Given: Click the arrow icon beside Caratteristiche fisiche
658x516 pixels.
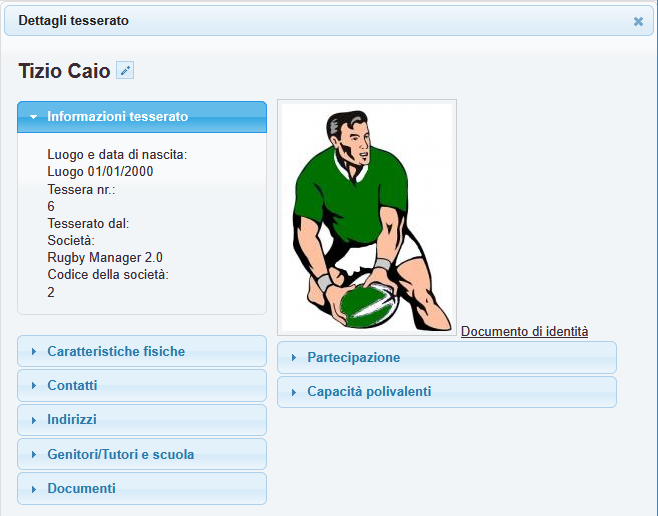Looking at the screenshot, I should (x=33, y=352).
